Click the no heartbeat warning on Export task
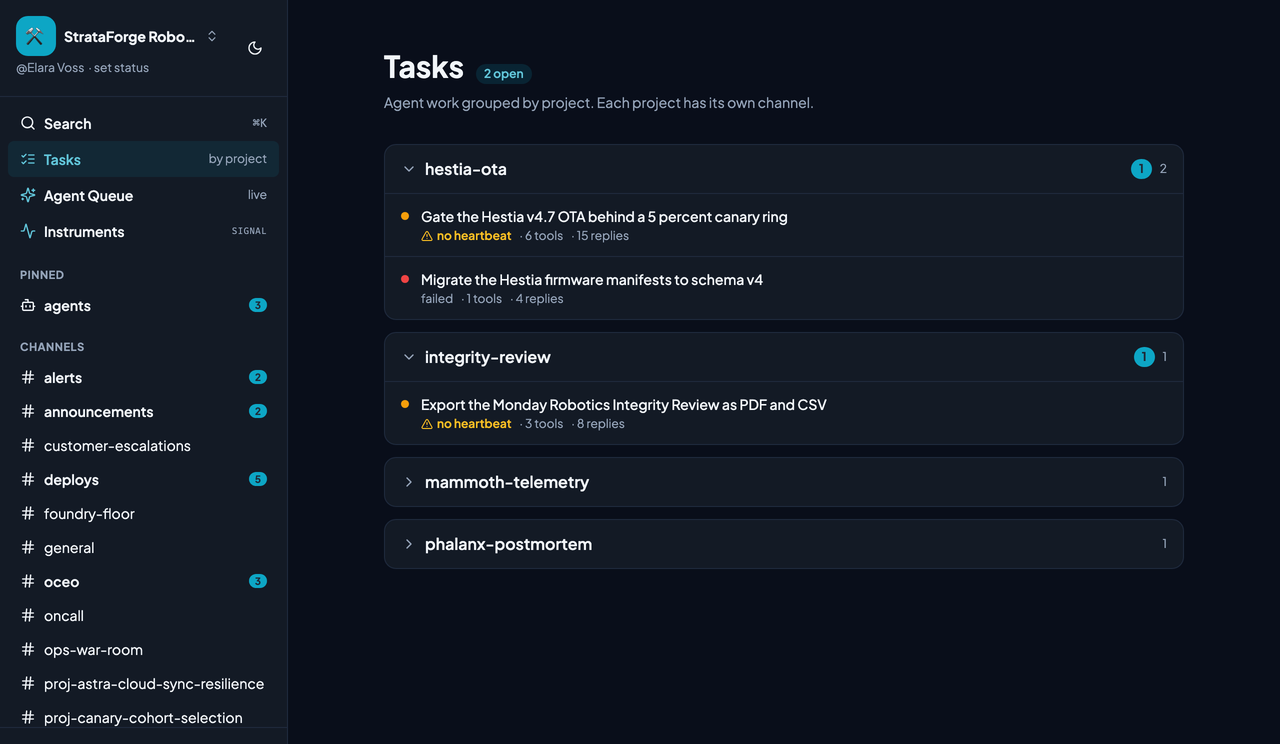 coord(466,424)
